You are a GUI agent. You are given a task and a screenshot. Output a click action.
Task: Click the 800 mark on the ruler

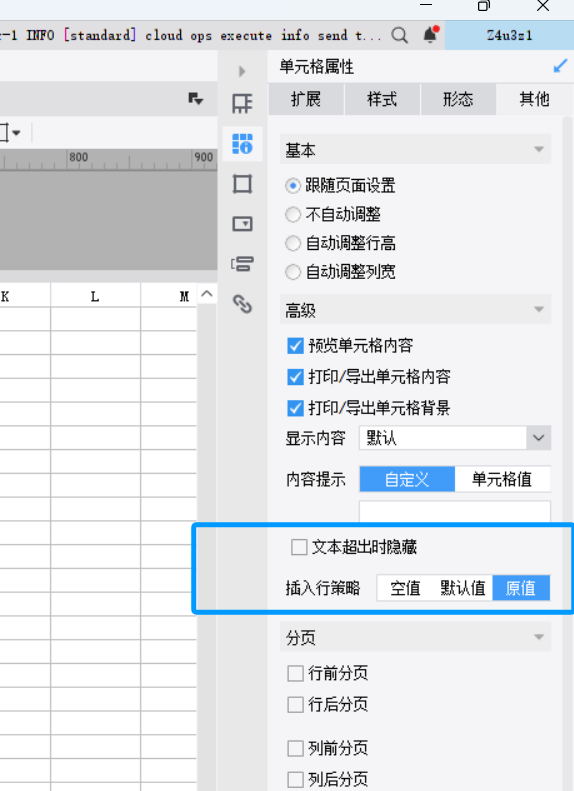pos(79,157)
